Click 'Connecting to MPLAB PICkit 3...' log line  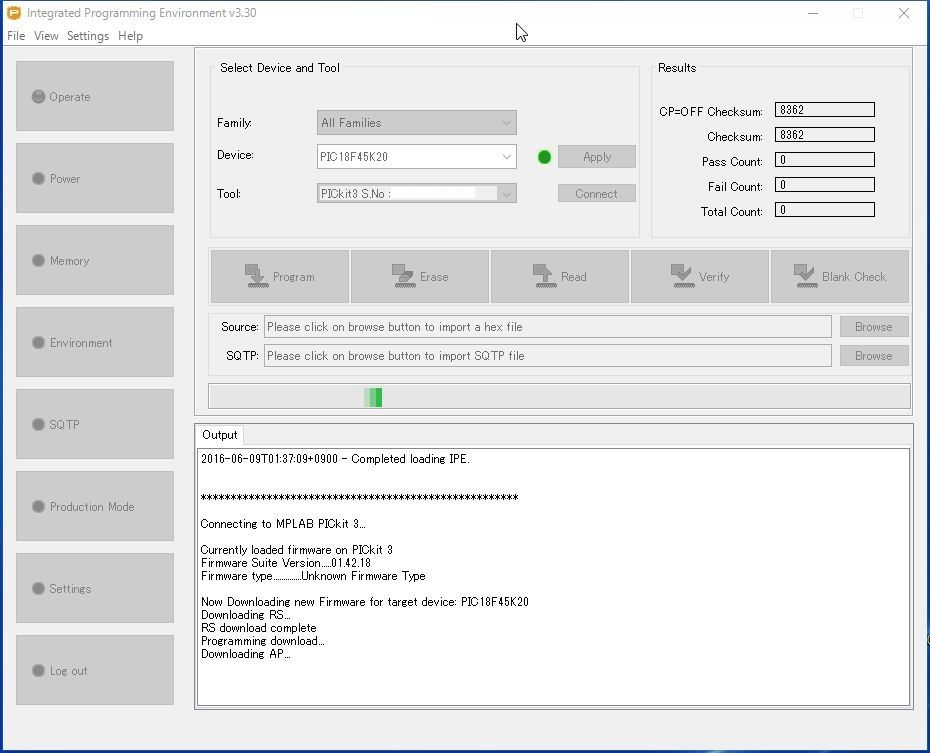point(283,524)
